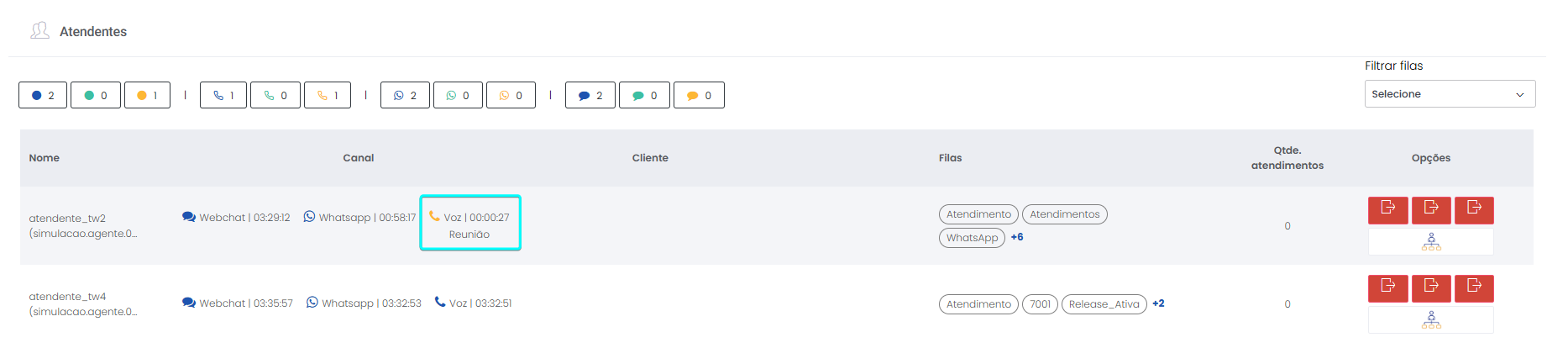Expand the +6 hidden queues for atendente_tw2
This screenshot has width=1568, height=348.
(x=1017, y=237)
